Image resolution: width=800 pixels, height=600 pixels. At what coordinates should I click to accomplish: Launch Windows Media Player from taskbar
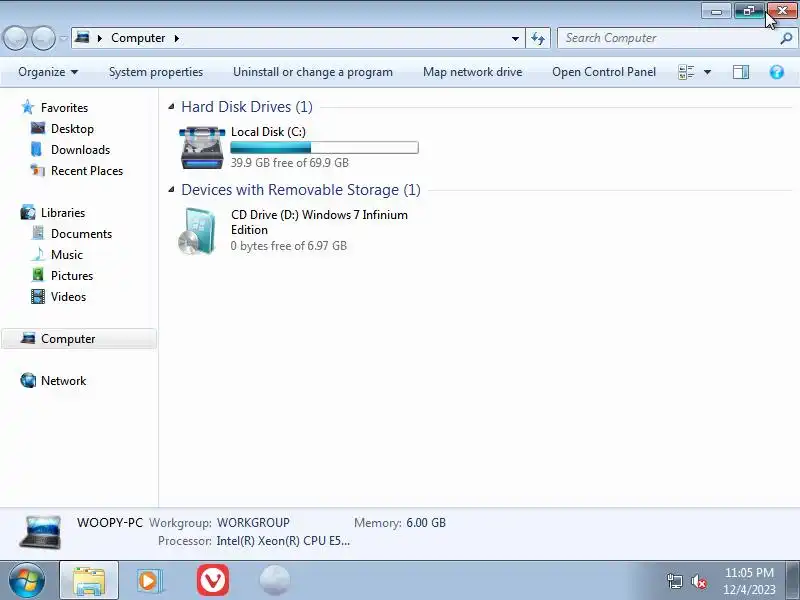tap(150, 581)
